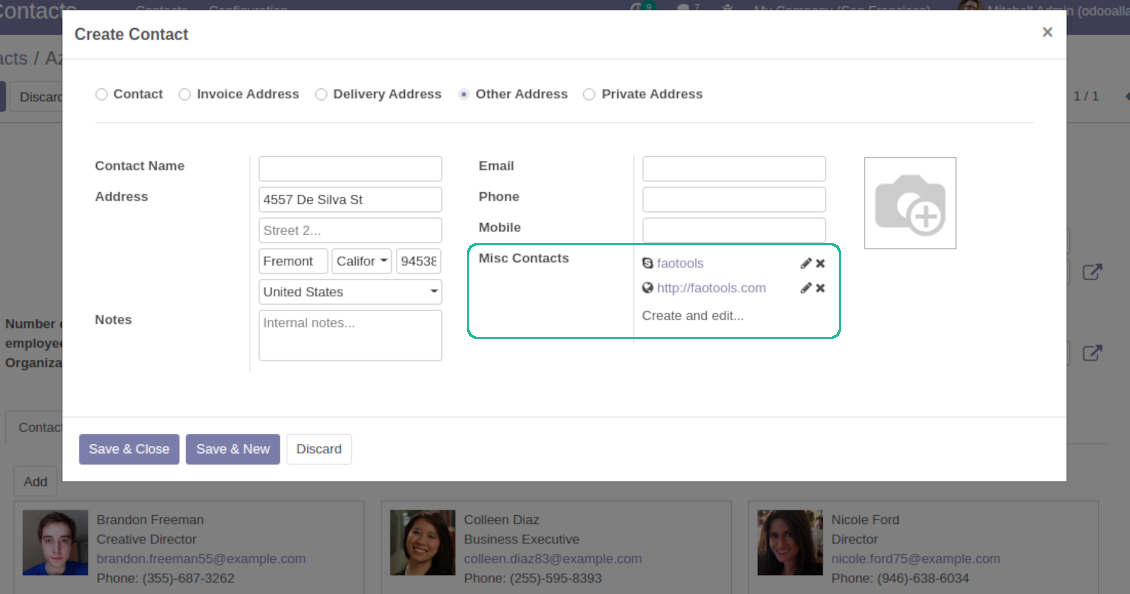This screenshot has width=1130, height=594.
Task: Click into the Contact Name field
Action: pos(350,168)
